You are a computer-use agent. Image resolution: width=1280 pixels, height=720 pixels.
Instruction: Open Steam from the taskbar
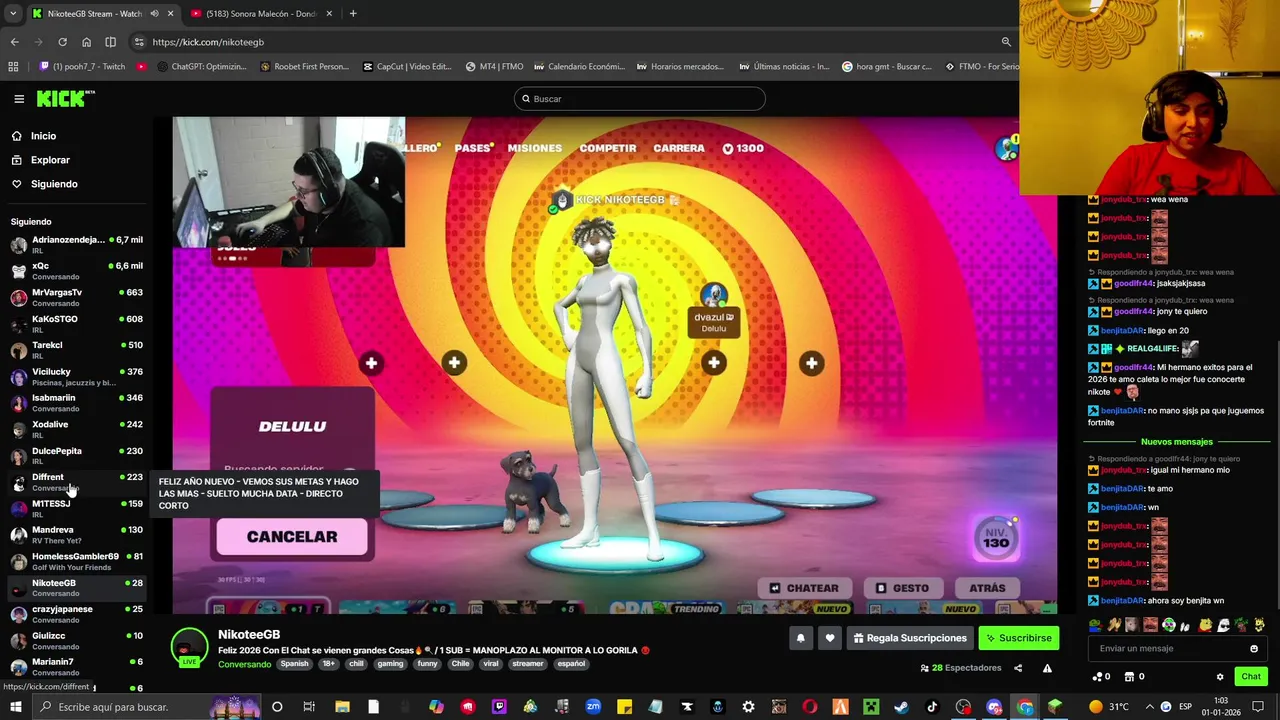coord(901,707)
